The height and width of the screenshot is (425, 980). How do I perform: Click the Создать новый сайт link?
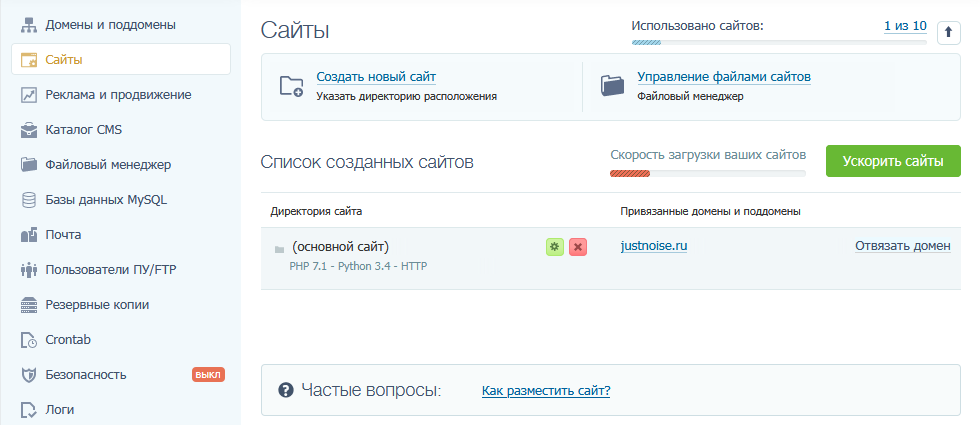[376, 77]
